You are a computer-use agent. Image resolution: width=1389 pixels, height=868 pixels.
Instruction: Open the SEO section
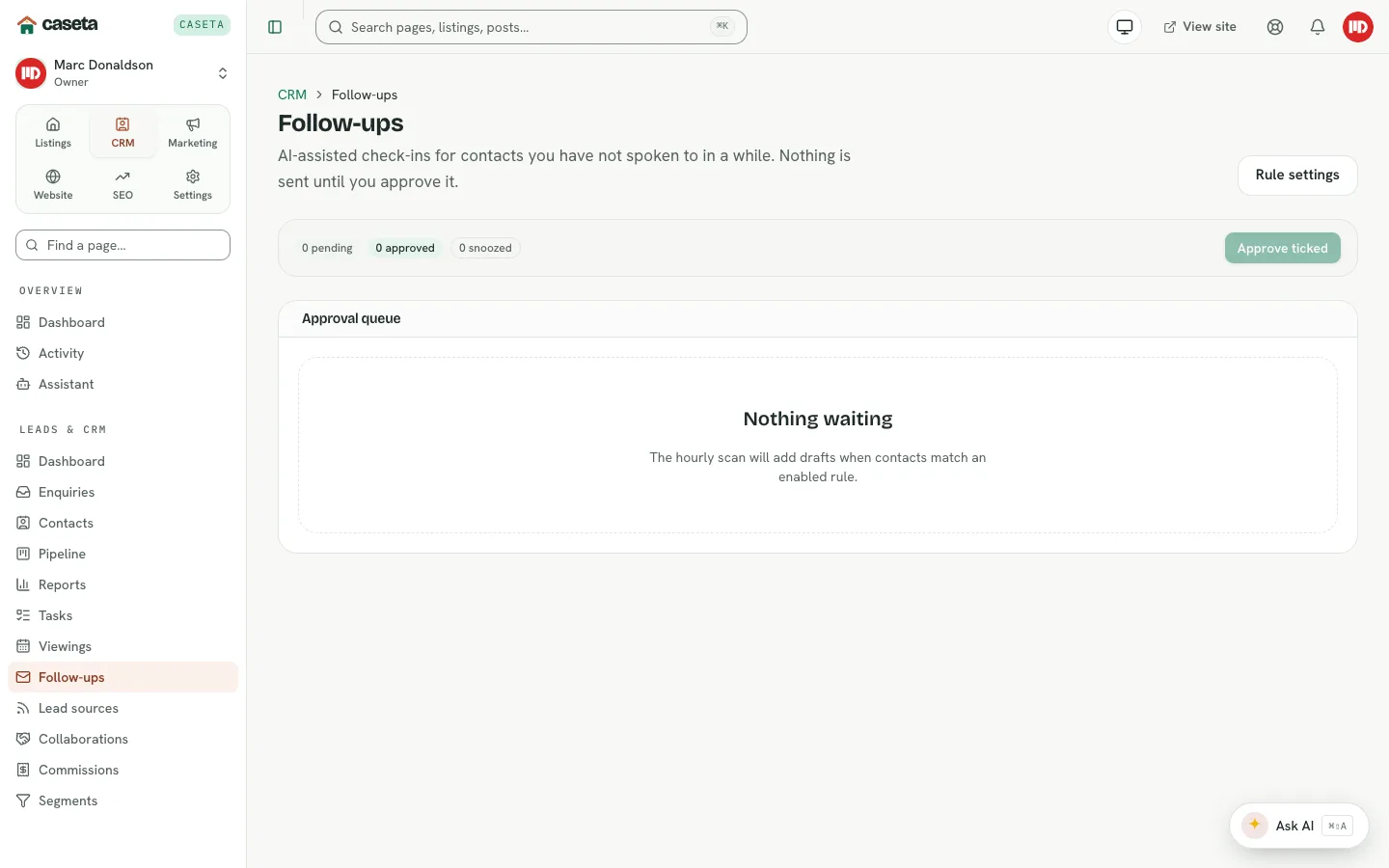tap(123, 184)
